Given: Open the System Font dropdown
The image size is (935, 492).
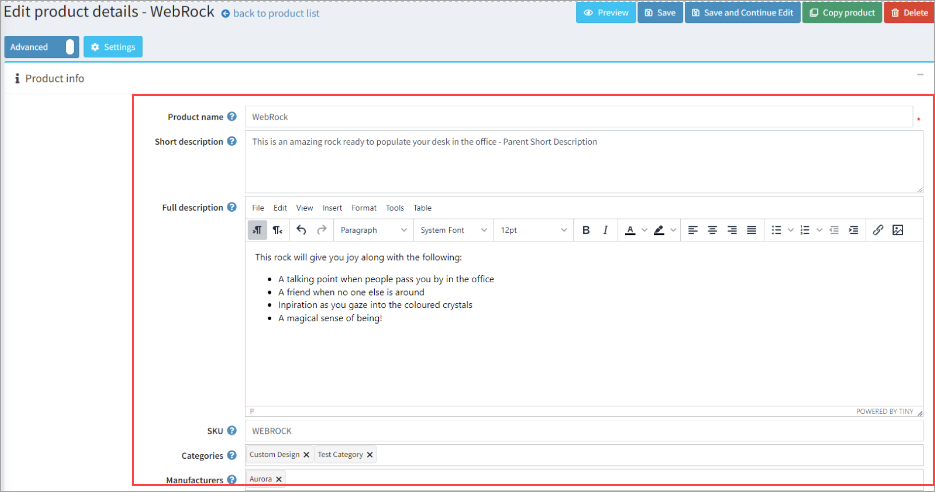Looking at the screenshot, I should point(453,230).
